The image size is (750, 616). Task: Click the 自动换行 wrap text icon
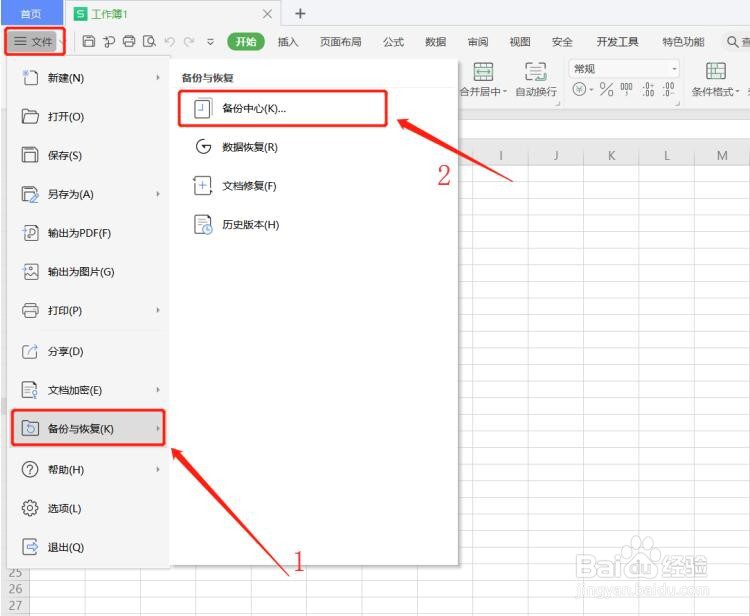536,72
